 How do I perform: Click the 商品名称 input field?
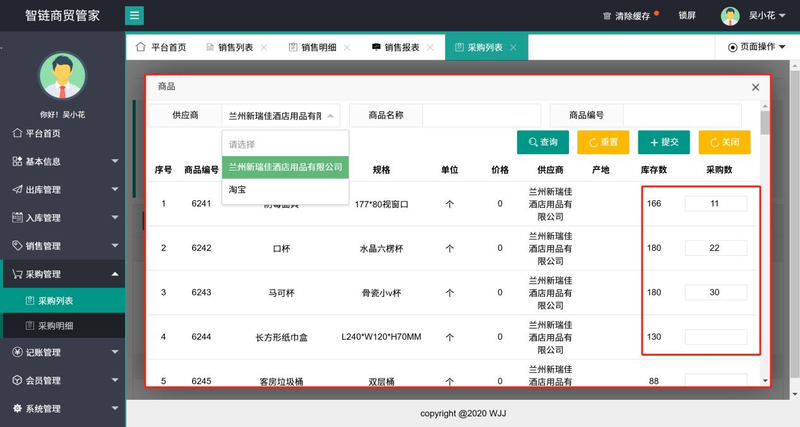click(482, 115)
